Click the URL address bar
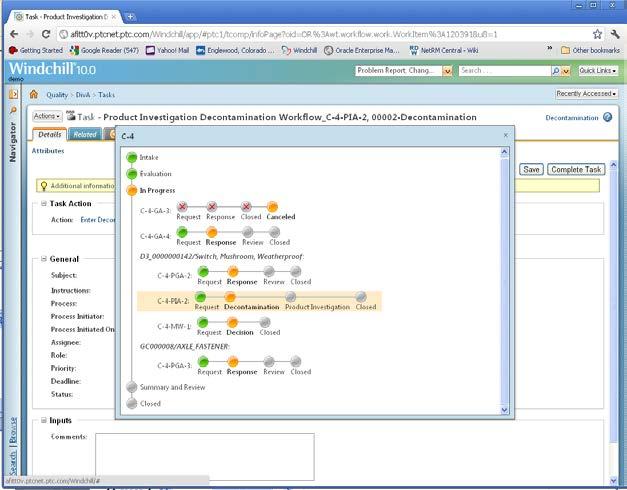 (325, 34)
